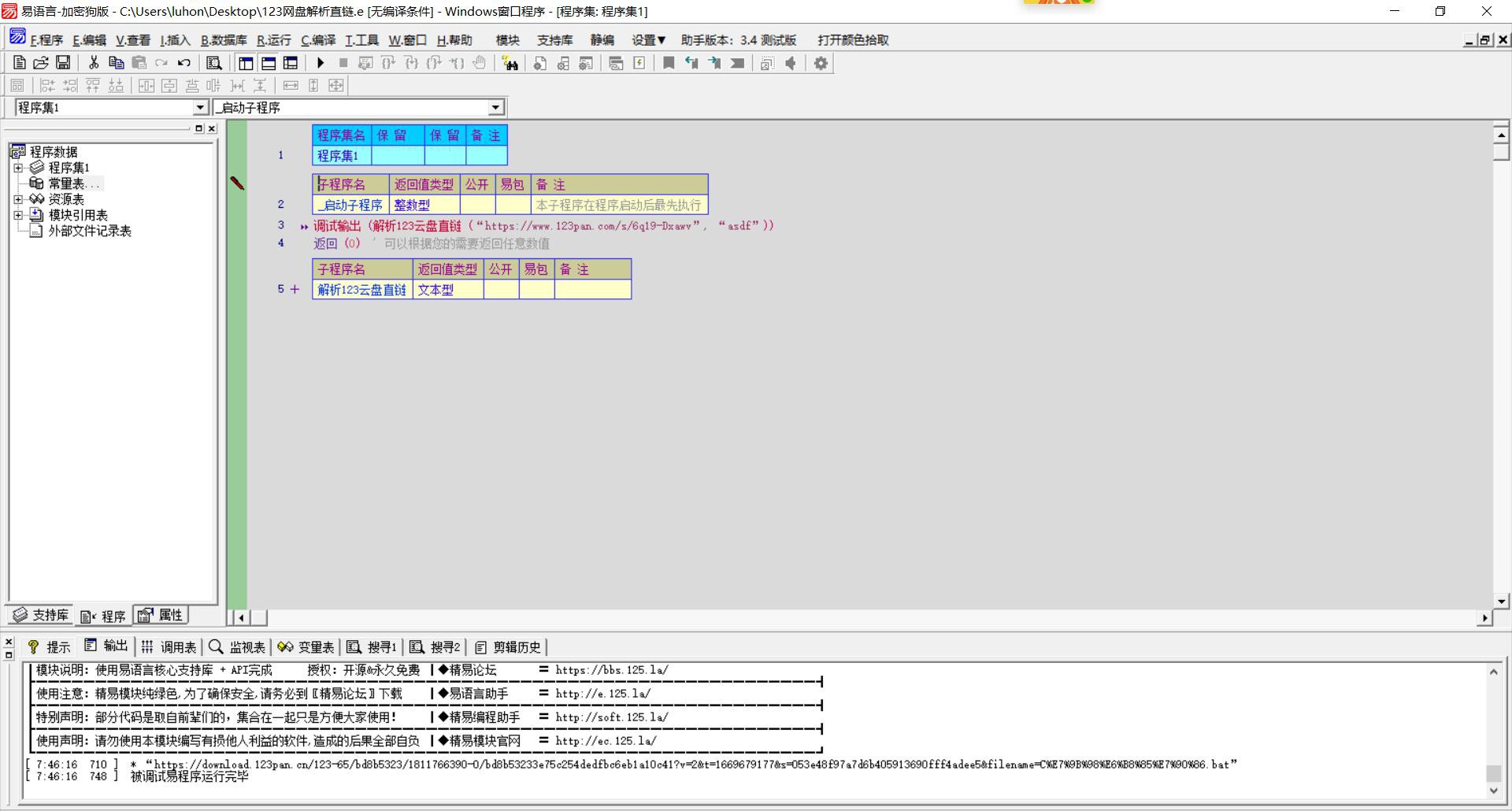
Task: Click the red pencil marker in gutter
Action: point(237,183)
